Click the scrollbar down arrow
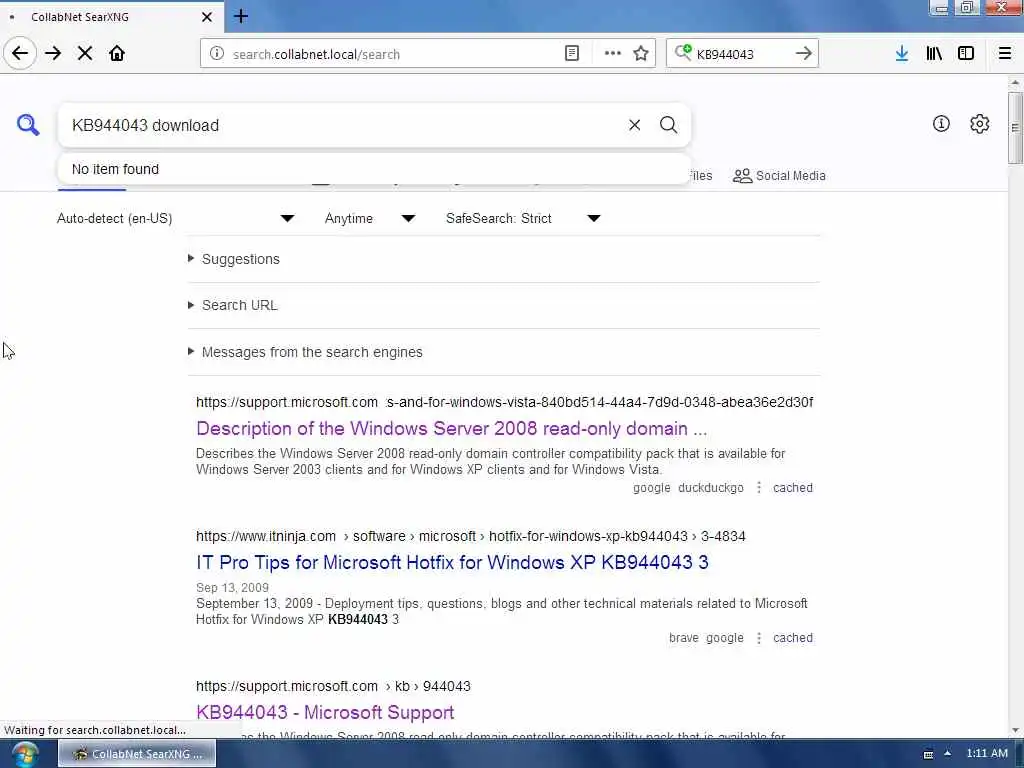 pos(1014,730)
